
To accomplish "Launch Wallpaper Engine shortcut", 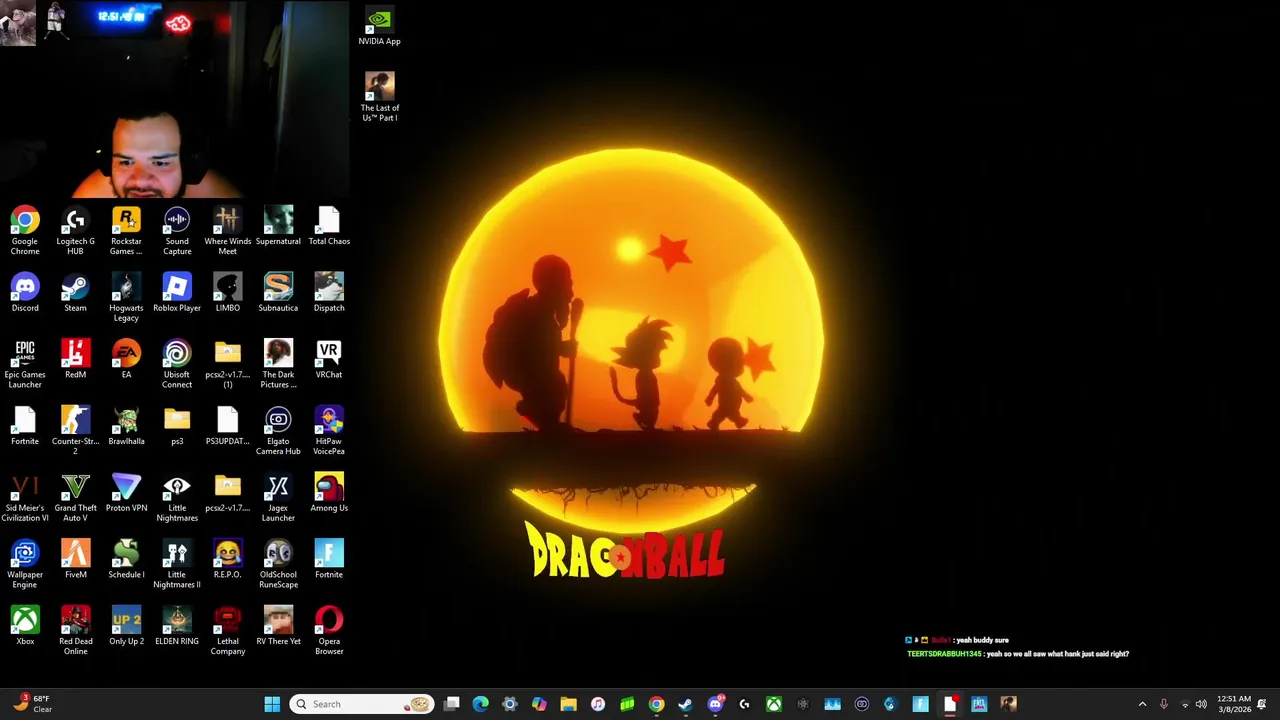I will [25, 565].
